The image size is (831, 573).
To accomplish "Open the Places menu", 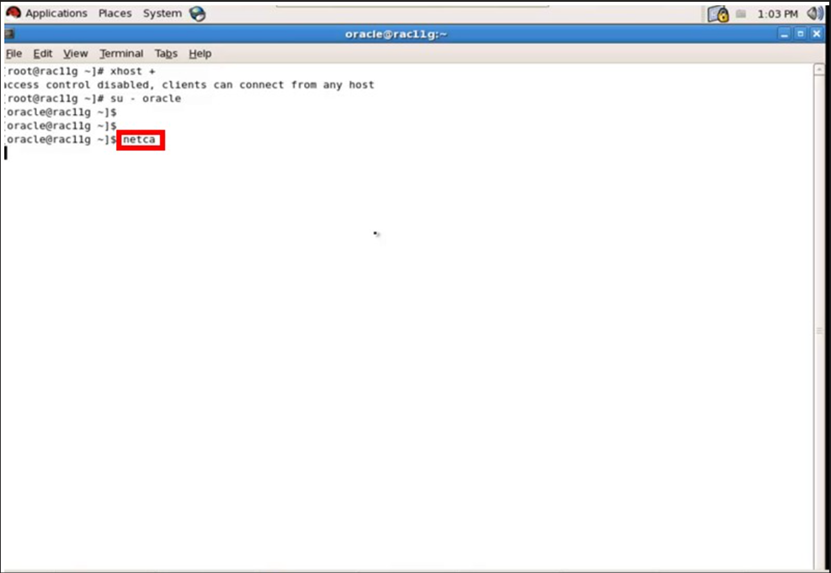I will tap(114, 13).
